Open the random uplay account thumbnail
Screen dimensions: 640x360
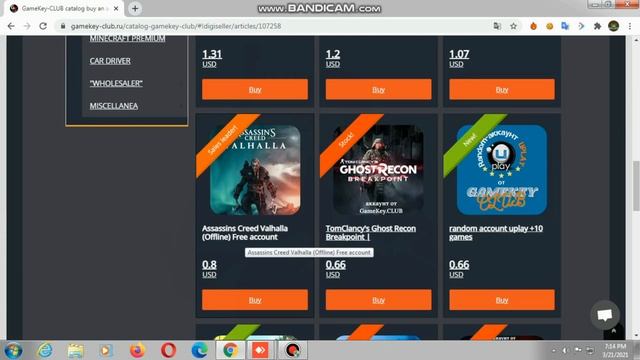click(x=502, y=170)
